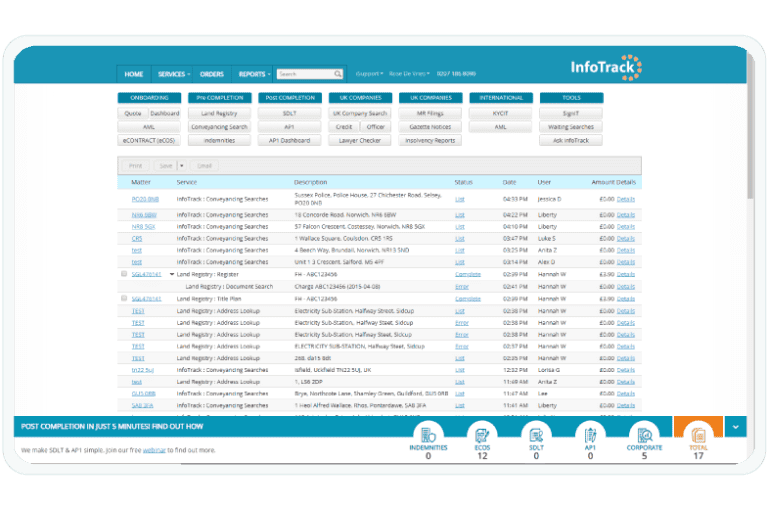Click the Save toolbar button
Screen dimensions: 768x510
click(x=166, y=166)
